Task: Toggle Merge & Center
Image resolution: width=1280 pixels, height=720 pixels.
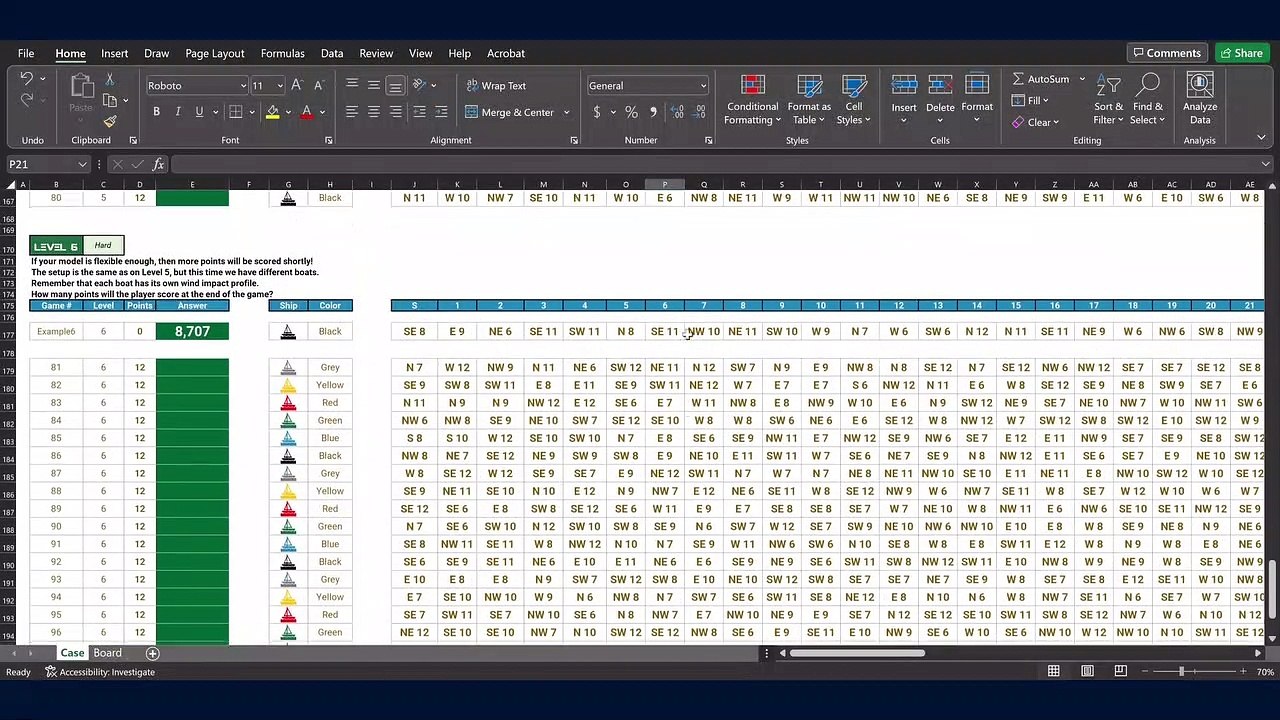Action: click(510, 112)
